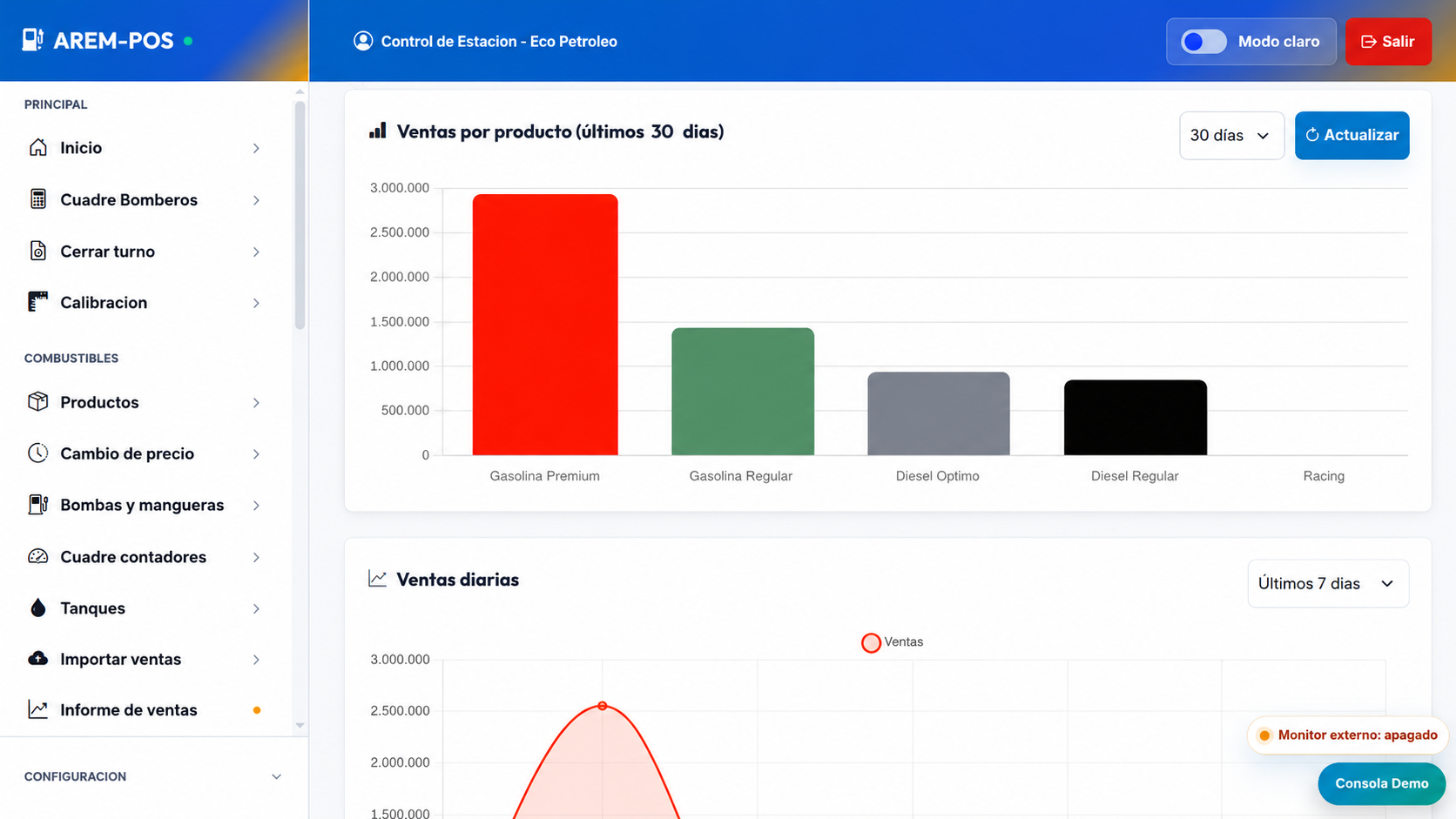
Task: Toggle the Ventas legend marker in daily chart
Action: coord(871,642)
